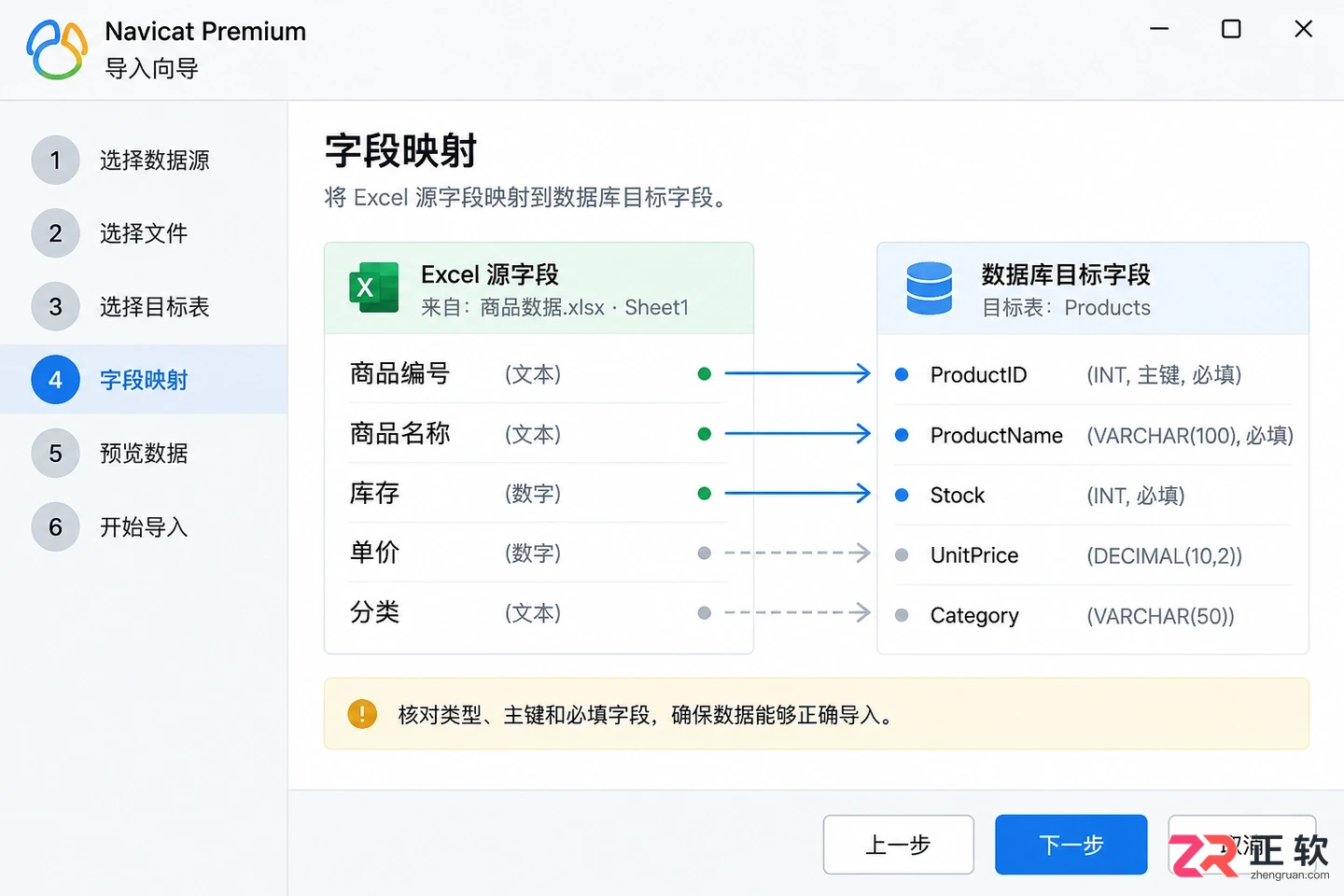This screenshot has width=1344, height=896.
Task: Click the Excel file icon in source header
Action: coord(373,287)
